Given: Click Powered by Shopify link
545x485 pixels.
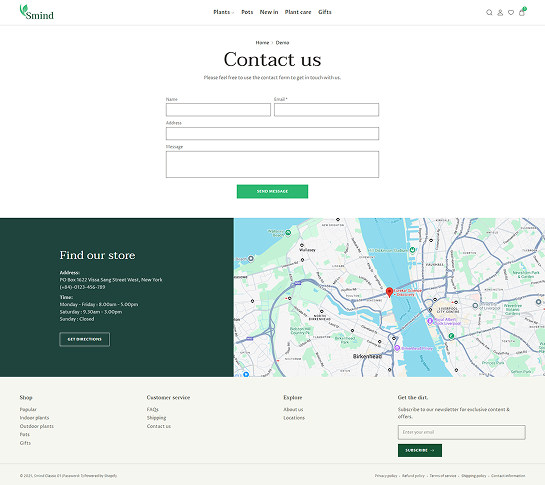Looking at the screenshot, I should (101, 476).
